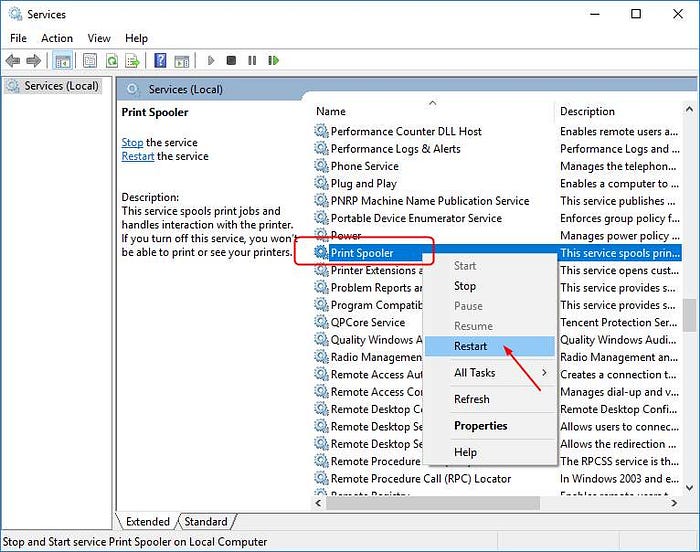
Task: Toggle the Show/Hide Action Pane toolbar icon
Action: coord(182,61)
